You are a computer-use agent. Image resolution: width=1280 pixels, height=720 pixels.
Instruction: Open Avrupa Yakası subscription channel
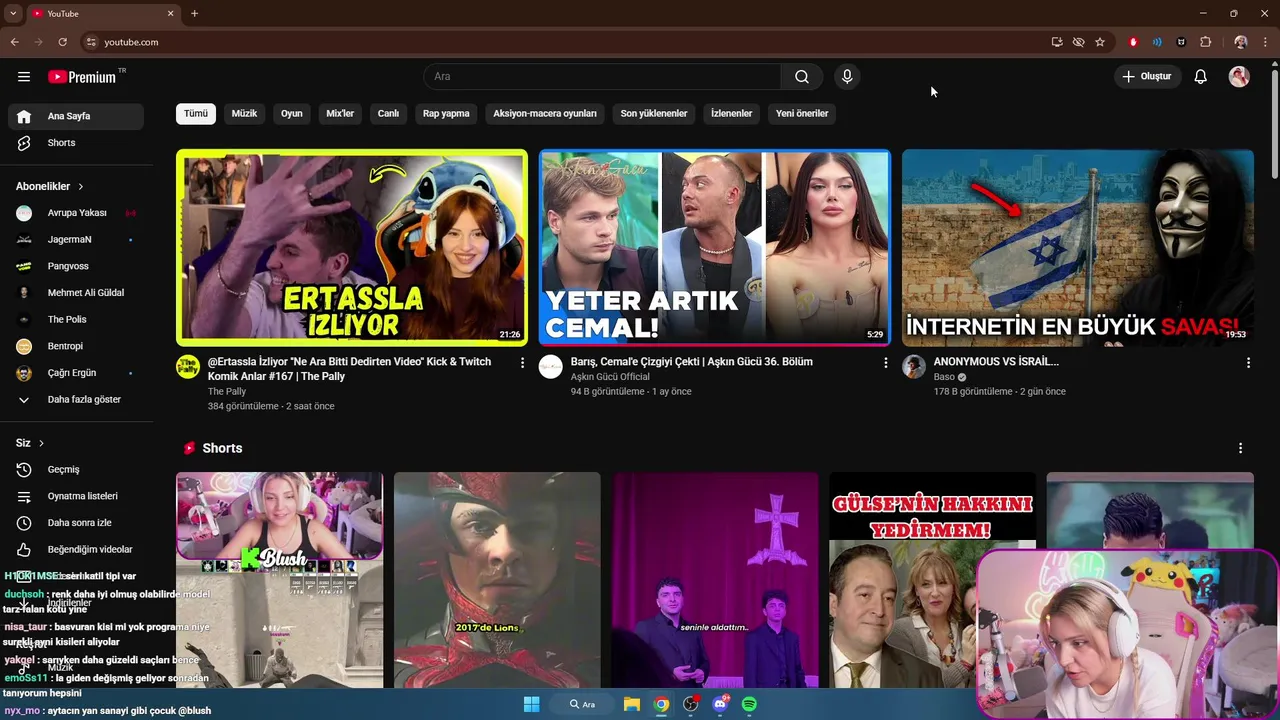(76, 213)
